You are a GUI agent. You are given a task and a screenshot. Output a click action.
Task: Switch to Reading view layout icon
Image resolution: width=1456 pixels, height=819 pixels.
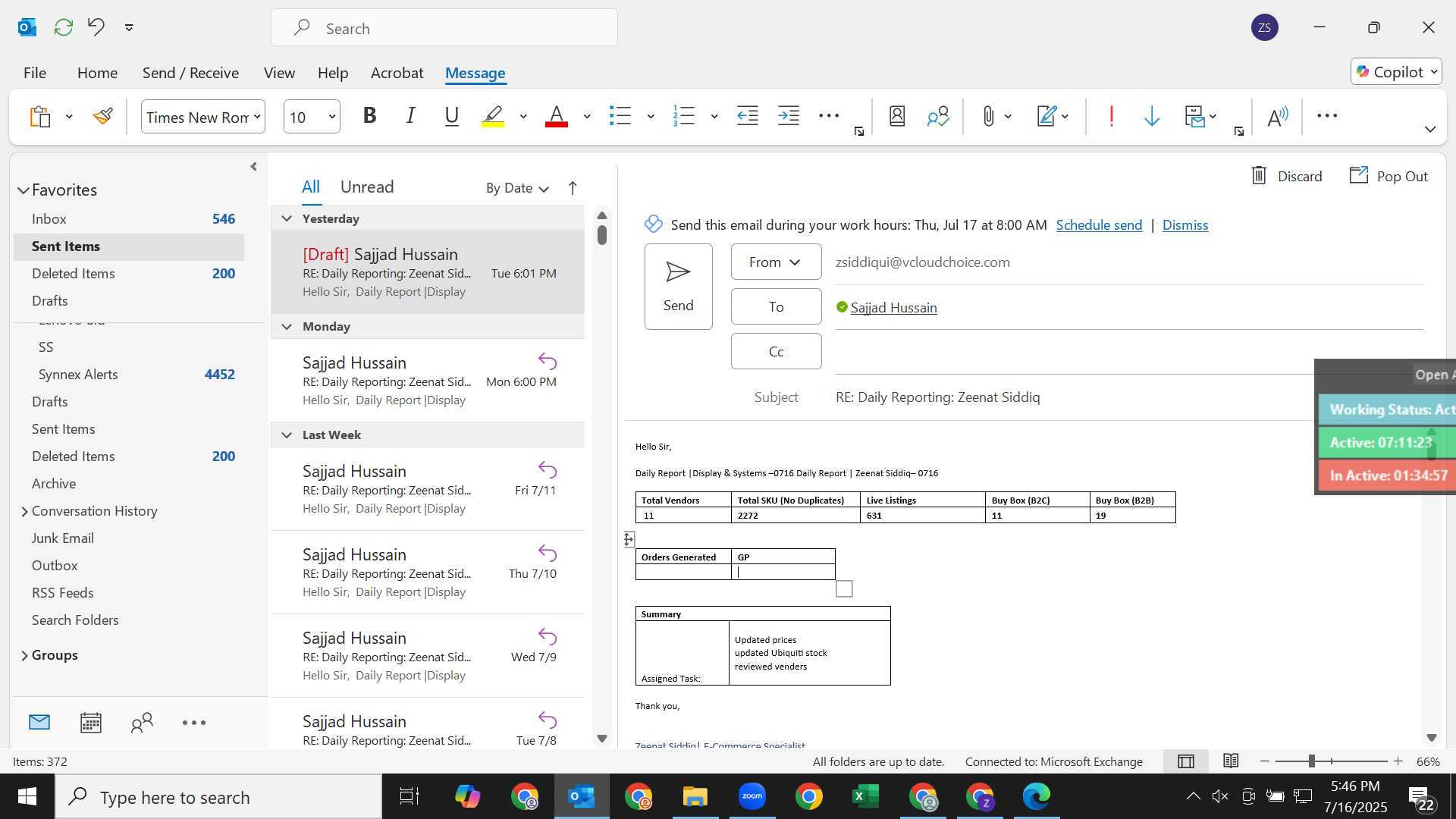1231,761
